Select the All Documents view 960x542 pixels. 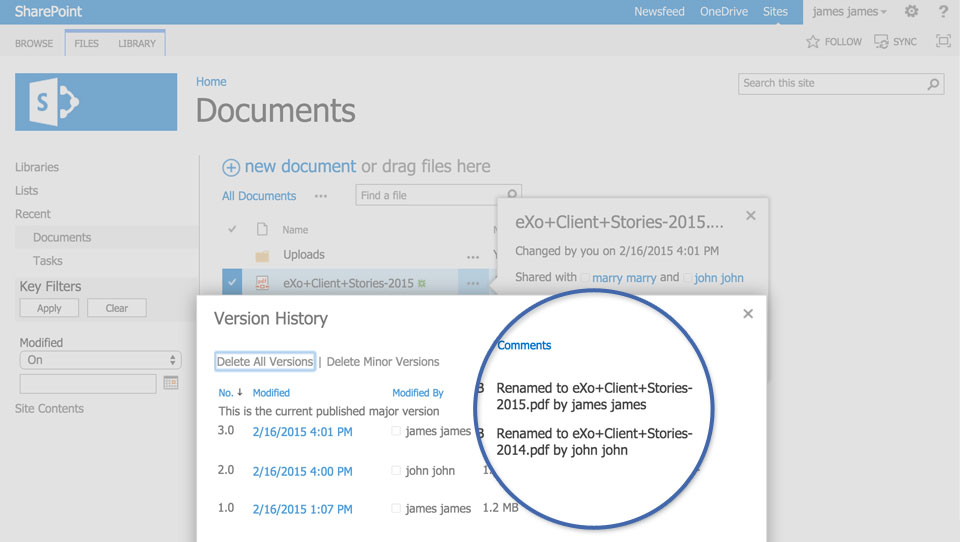point(259,196)
